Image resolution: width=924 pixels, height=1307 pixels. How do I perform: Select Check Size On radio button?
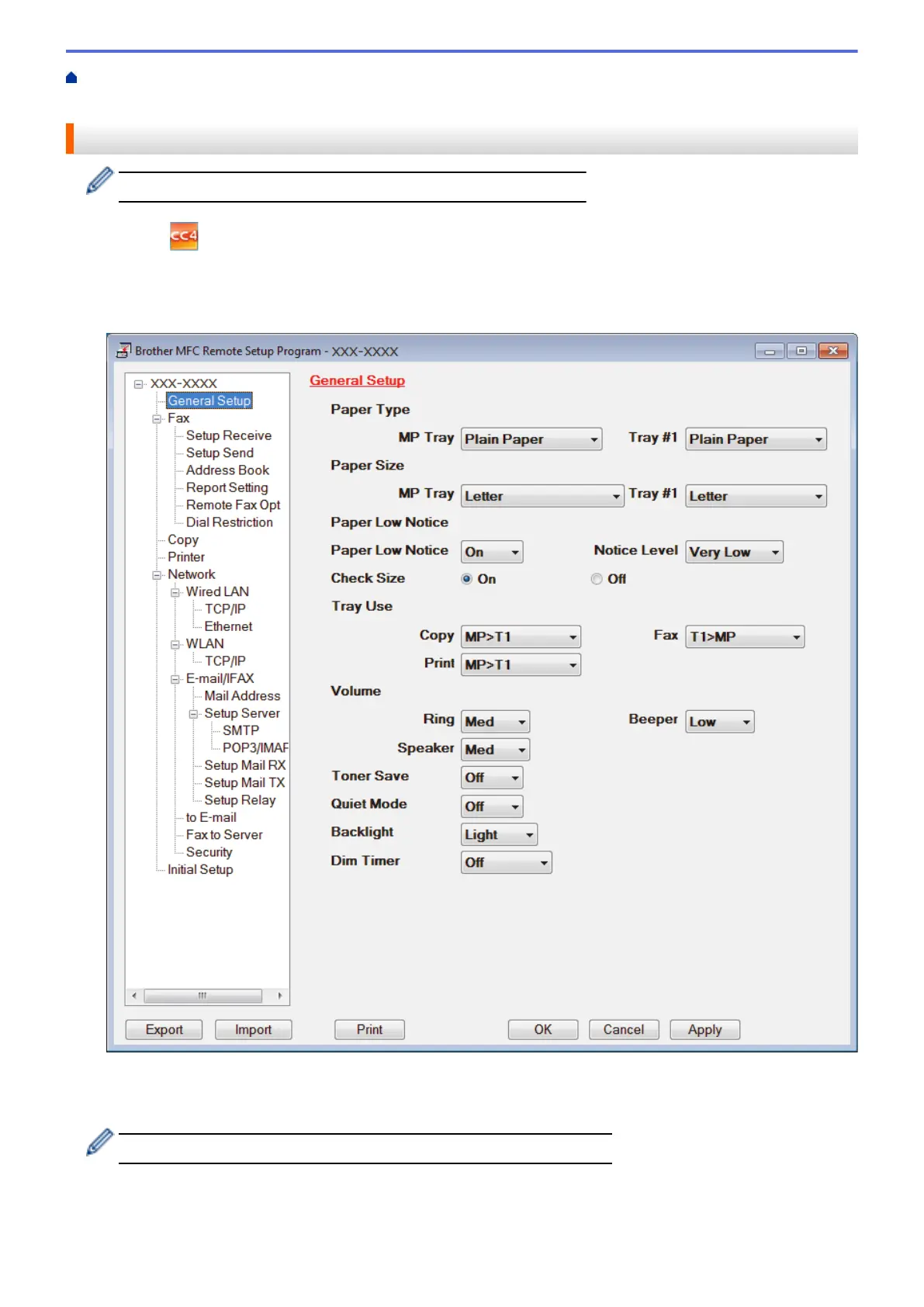(467, 579)
